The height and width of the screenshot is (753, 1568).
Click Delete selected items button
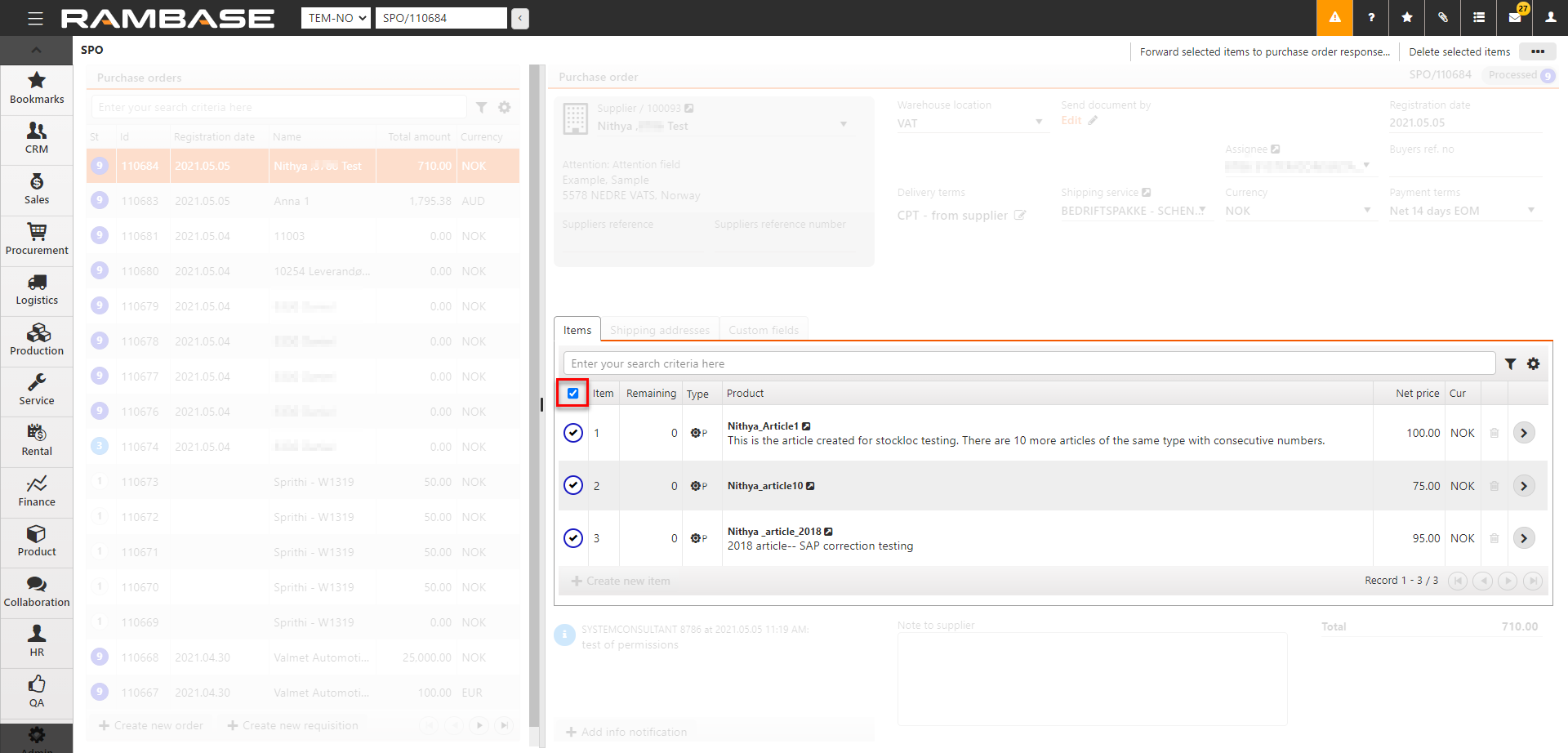(x=1459, y=51)
